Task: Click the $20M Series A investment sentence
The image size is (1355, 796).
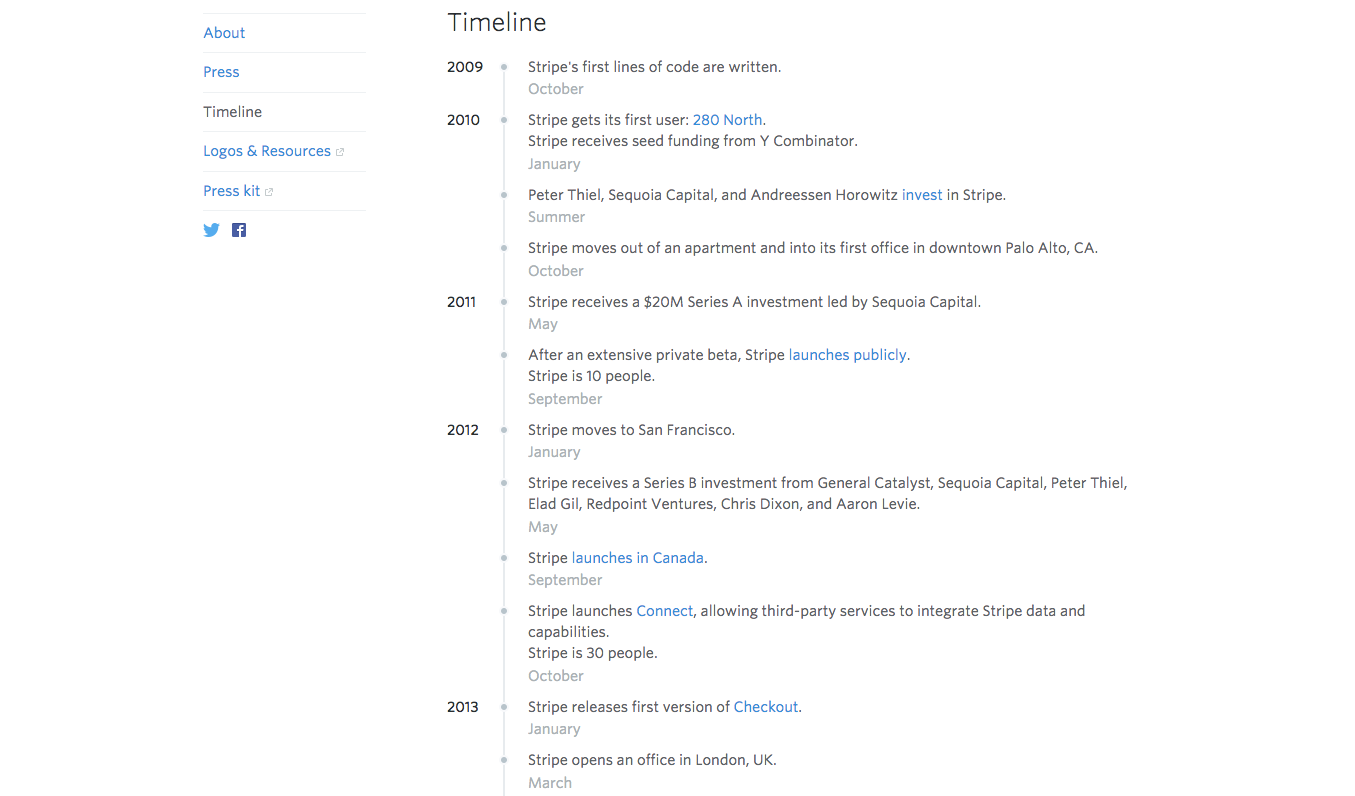Action: click(754, 302)
